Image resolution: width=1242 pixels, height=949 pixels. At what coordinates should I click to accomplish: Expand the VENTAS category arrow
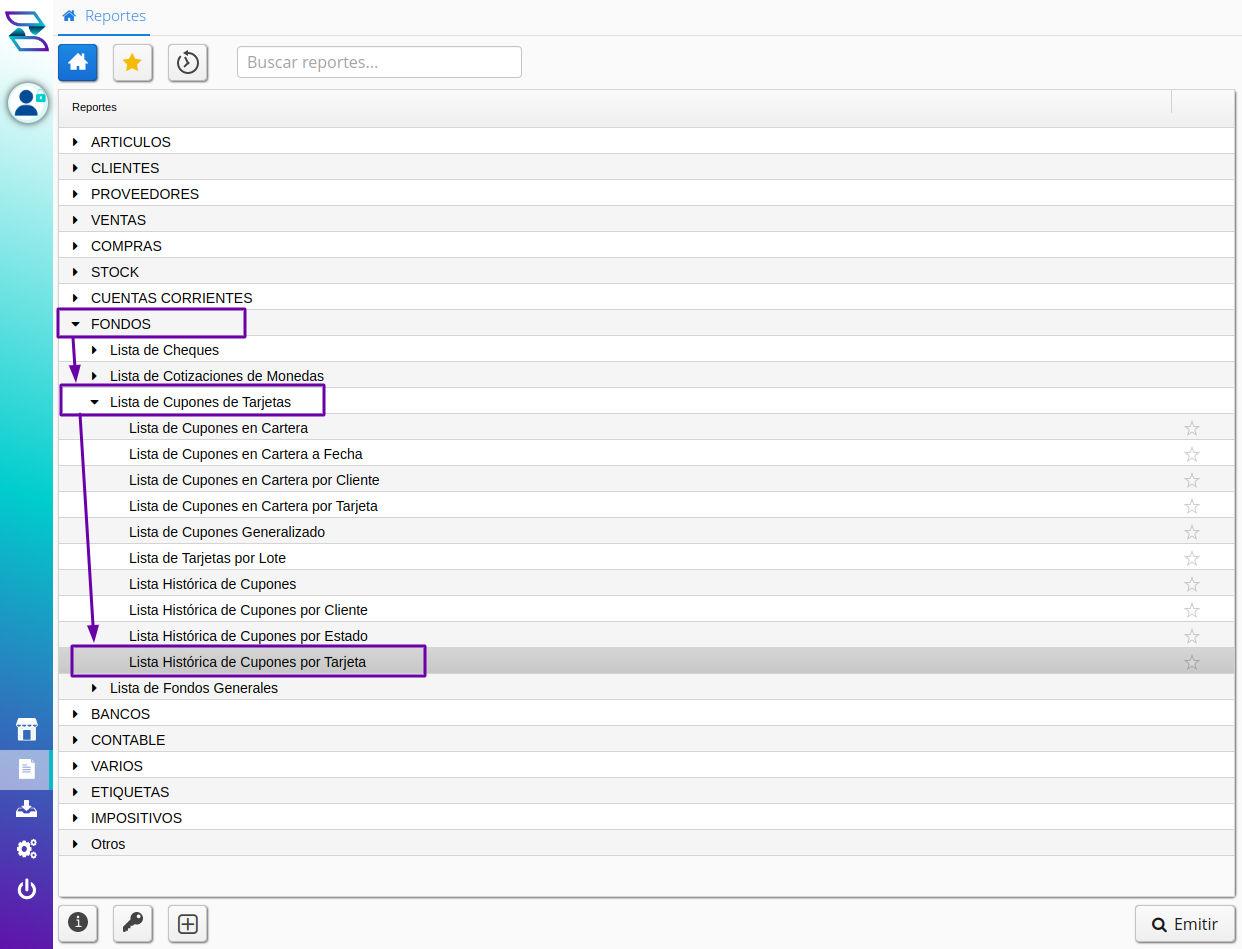75,220
